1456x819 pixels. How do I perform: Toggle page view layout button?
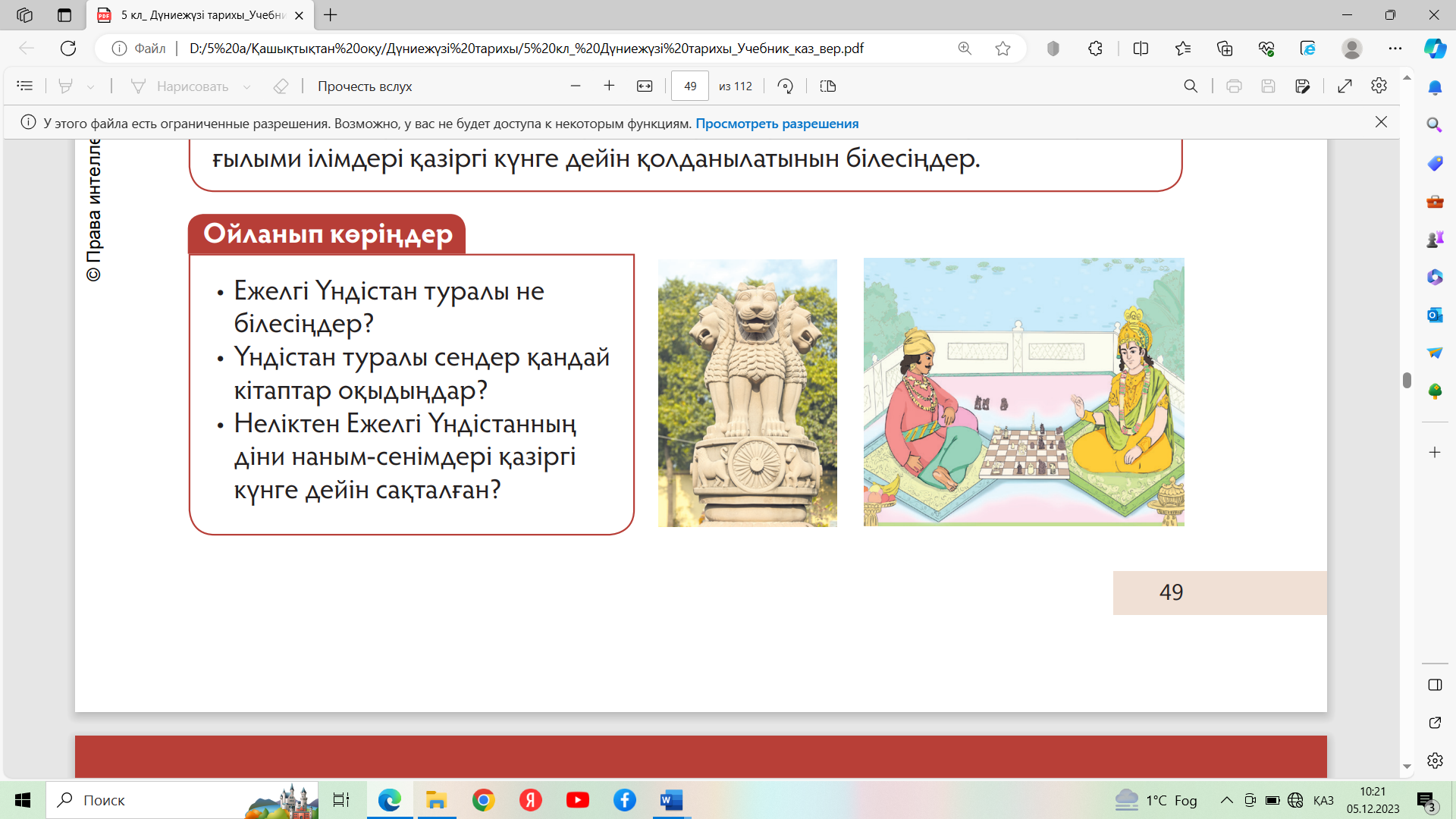[828, 86]
